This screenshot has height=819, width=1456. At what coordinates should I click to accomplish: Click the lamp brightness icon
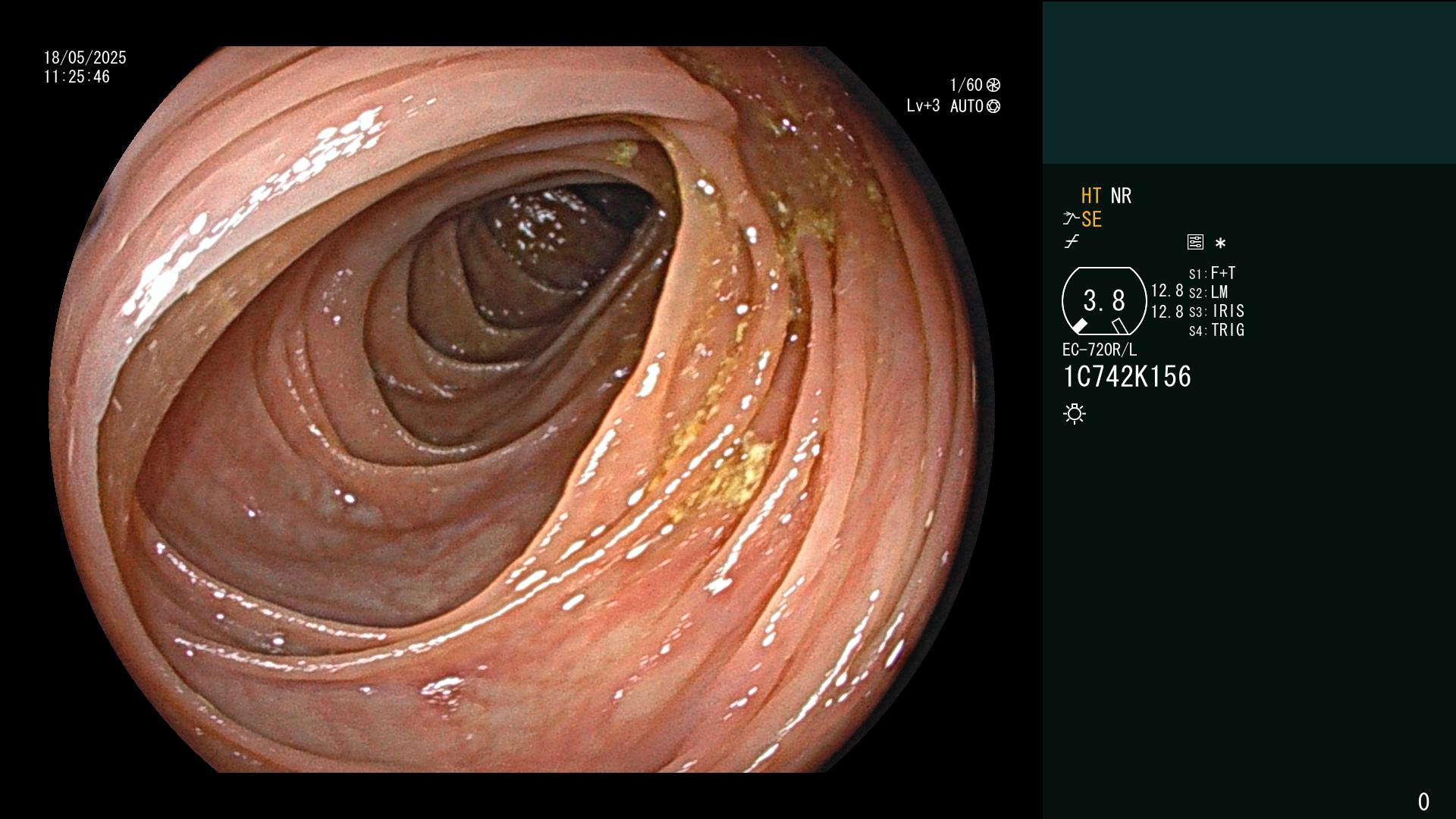point(1075,413)
